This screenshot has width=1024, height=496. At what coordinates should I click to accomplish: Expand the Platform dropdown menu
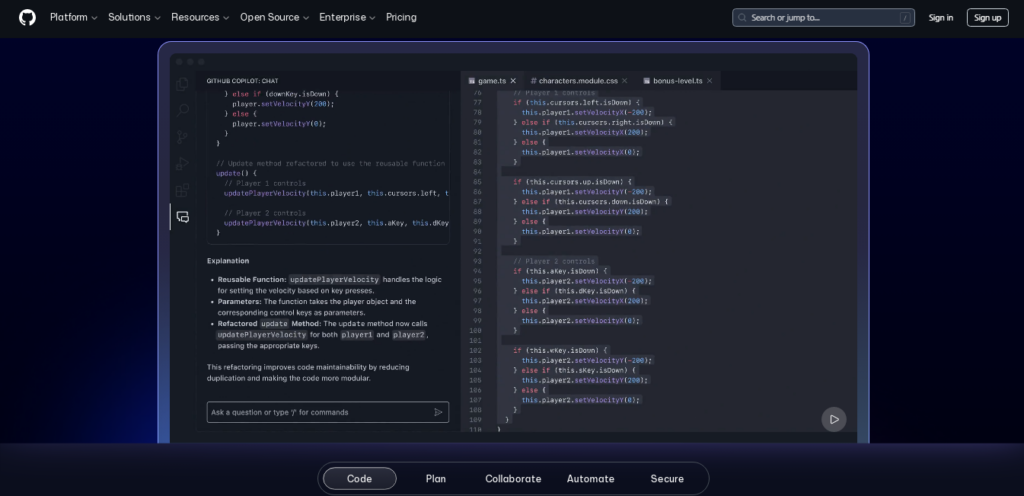coord(73,17)
